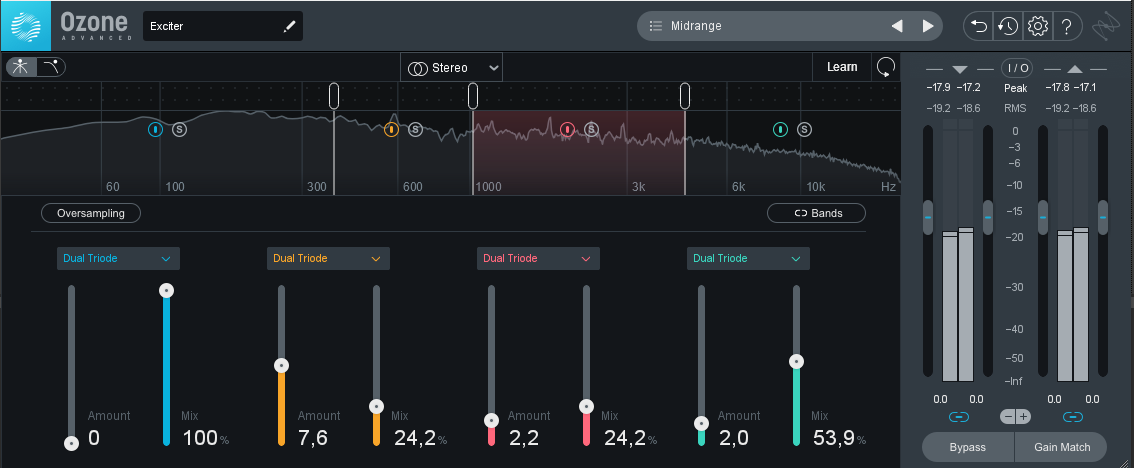Viewport: 1134px width, 468px height.
Task: Open Ozone settings gear icon
Action: pyautogui.click(x=1037, y=26)
